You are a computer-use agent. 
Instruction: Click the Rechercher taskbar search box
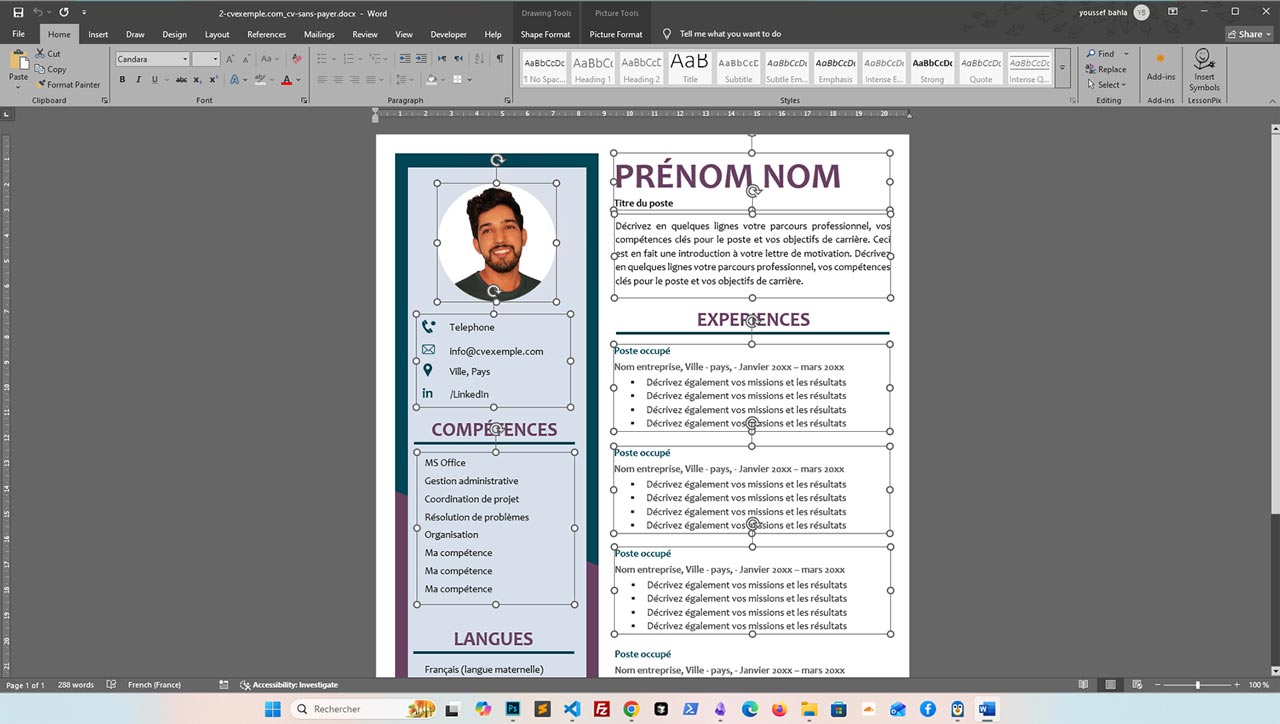click(364, 709)
